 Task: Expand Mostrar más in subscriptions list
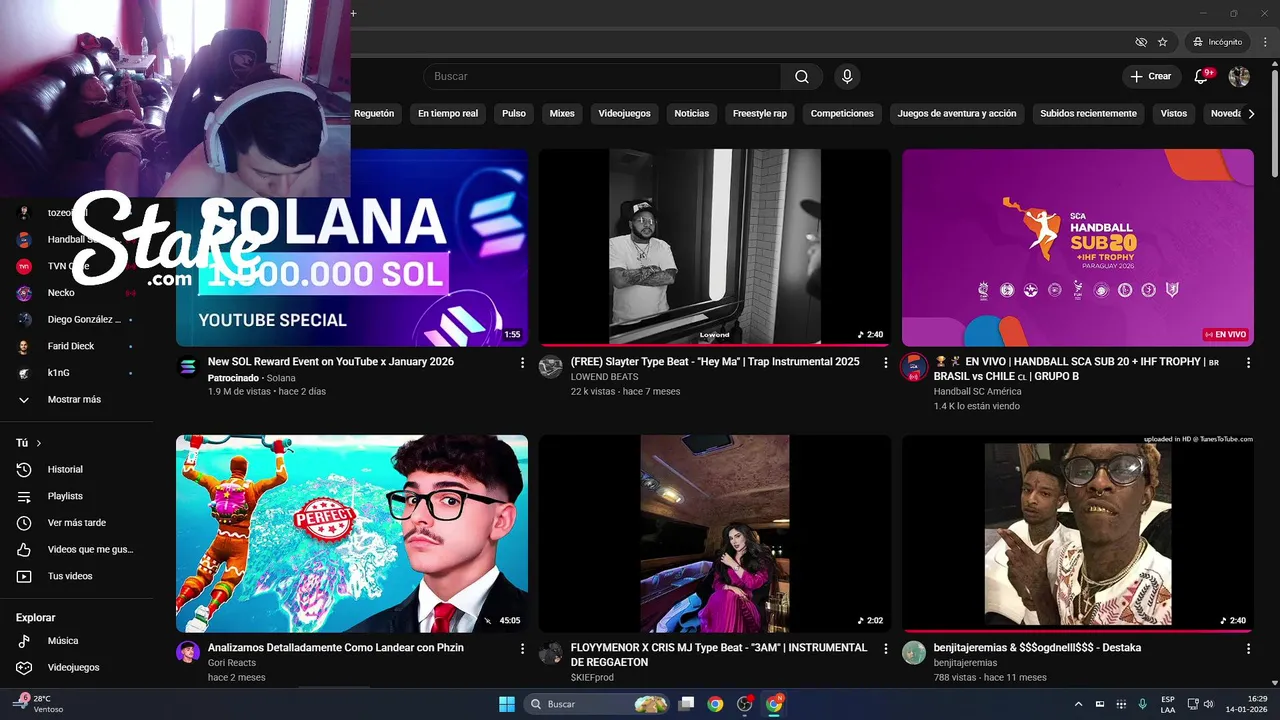coord(76,400)
